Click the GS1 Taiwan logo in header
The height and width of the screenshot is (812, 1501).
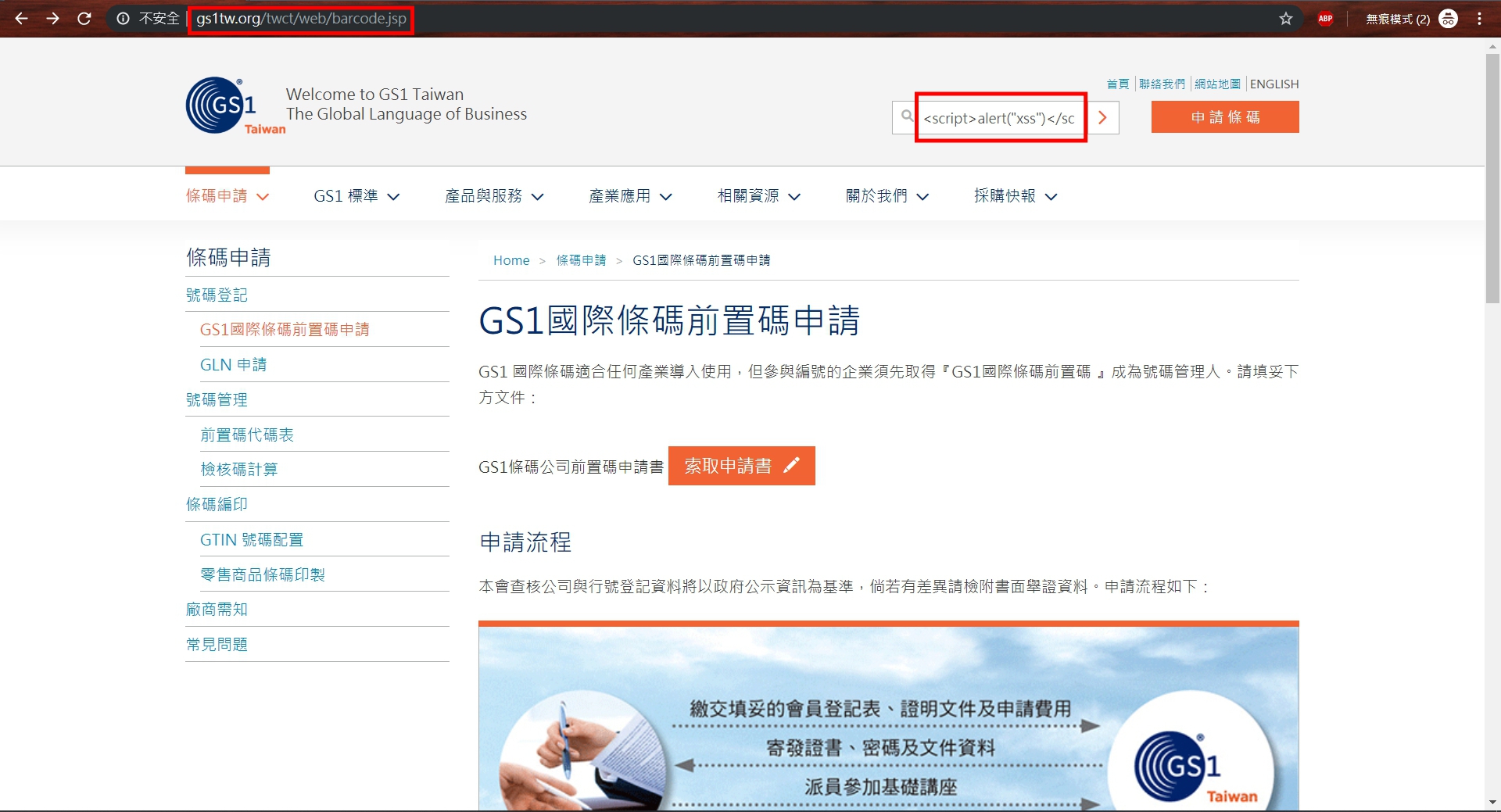[x=235, y=106]
